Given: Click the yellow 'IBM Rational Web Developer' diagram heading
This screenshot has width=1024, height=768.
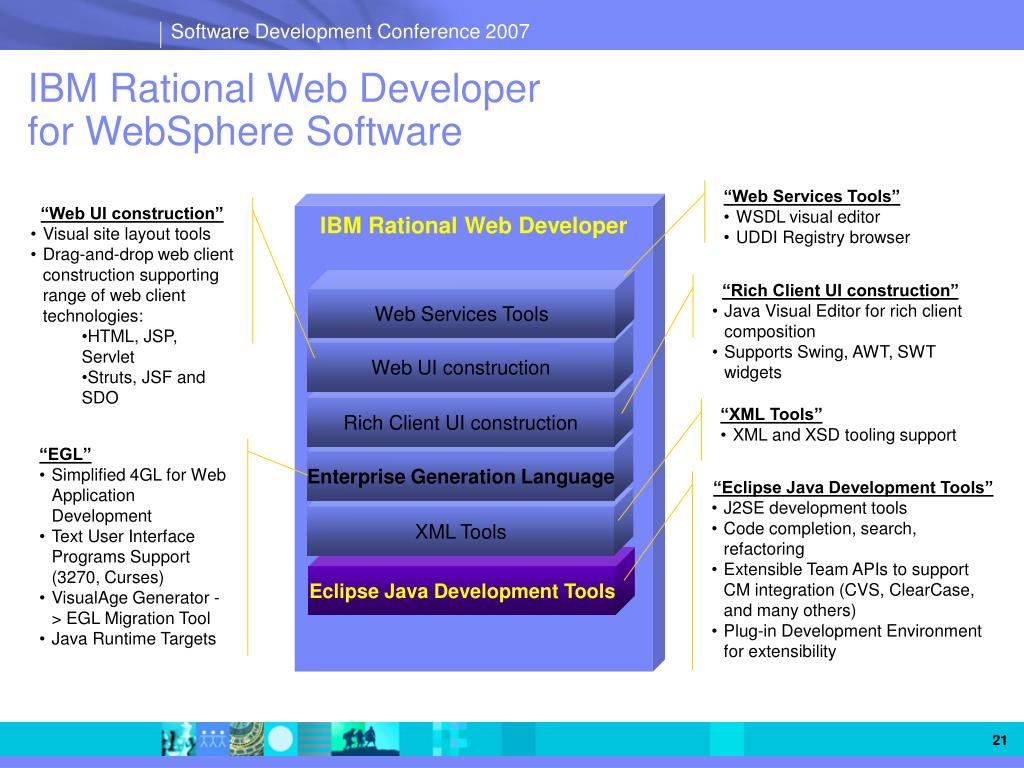Looking at the screenshot, I should click(473, 225).
